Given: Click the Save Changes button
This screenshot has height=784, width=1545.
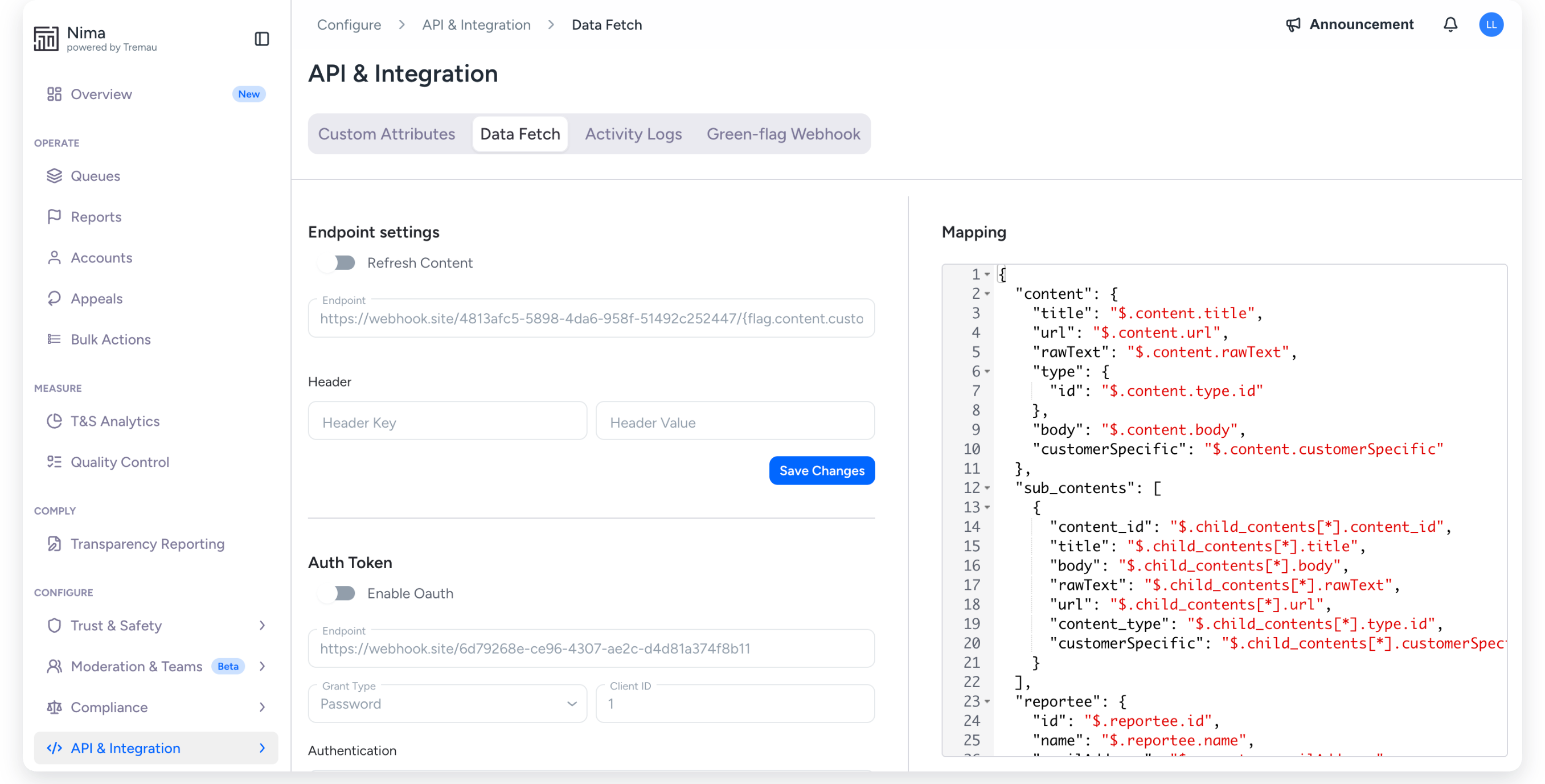Looking at the screenshot, I should (x=822, y=471).
